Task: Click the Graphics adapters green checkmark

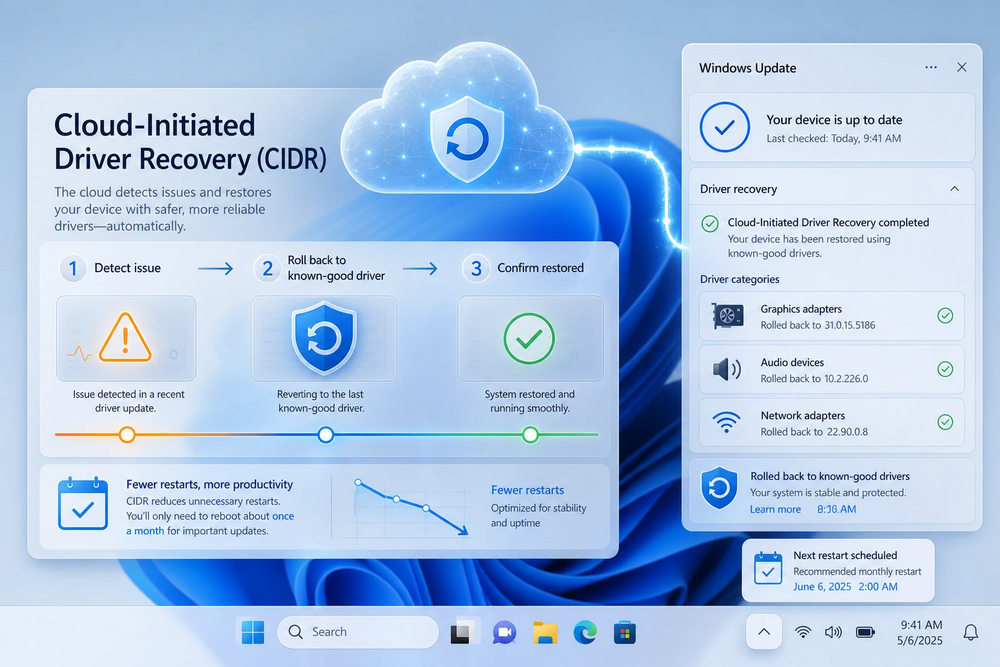Action: [945, 316]
